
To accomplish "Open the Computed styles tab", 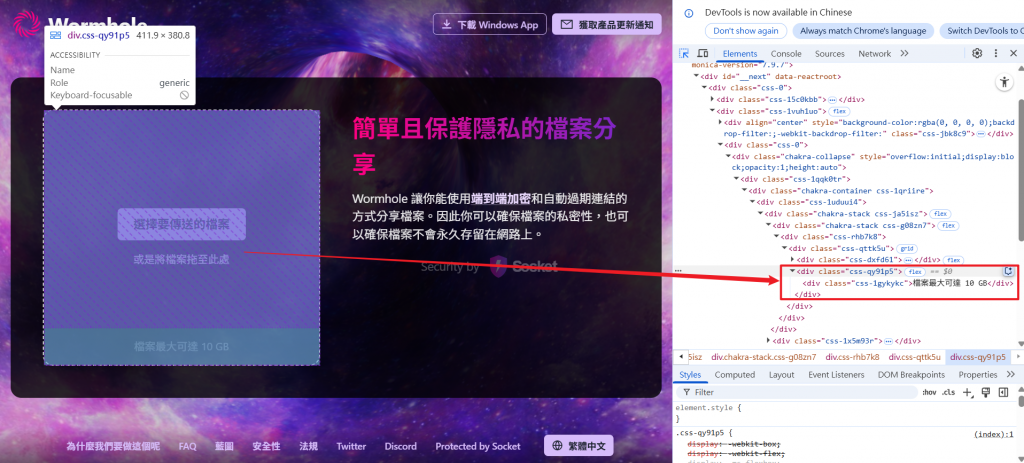I will (735, 375).
